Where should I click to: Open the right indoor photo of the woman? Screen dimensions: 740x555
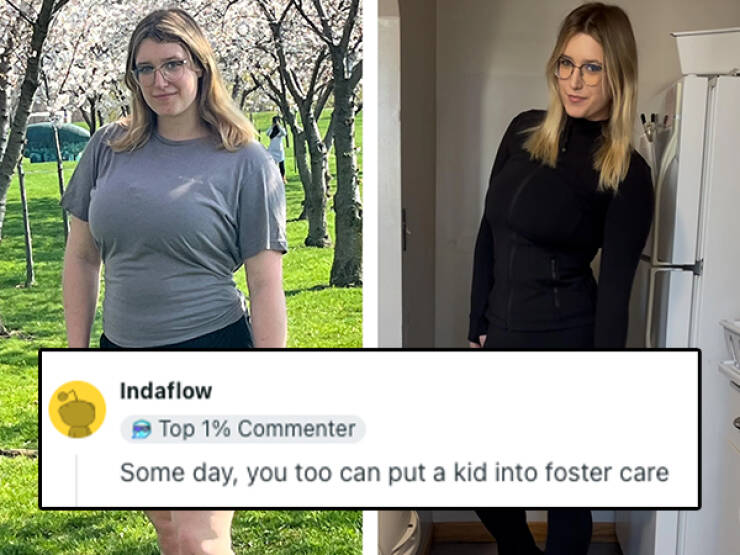click(x=559, y=175)
